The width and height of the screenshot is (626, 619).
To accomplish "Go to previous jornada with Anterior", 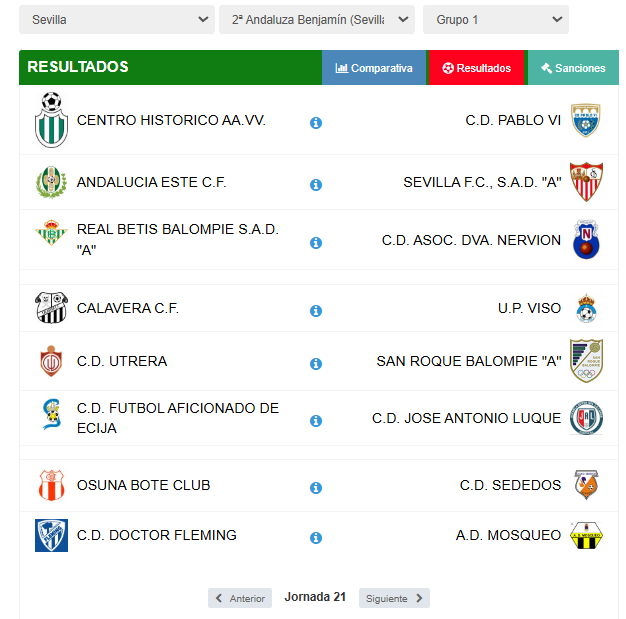I will [240, 598].
